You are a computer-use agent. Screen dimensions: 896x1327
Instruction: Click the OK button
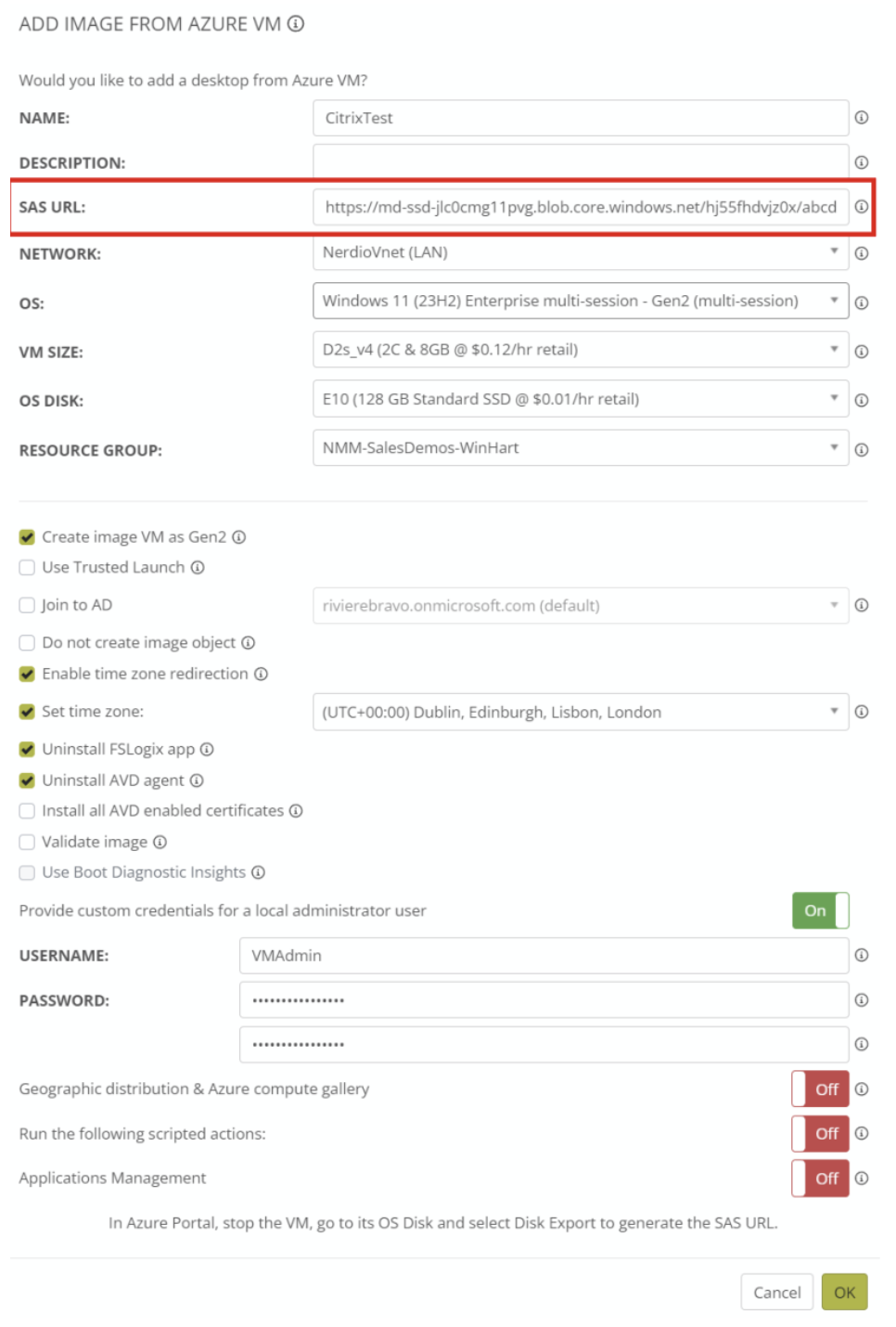point(844,1292)
